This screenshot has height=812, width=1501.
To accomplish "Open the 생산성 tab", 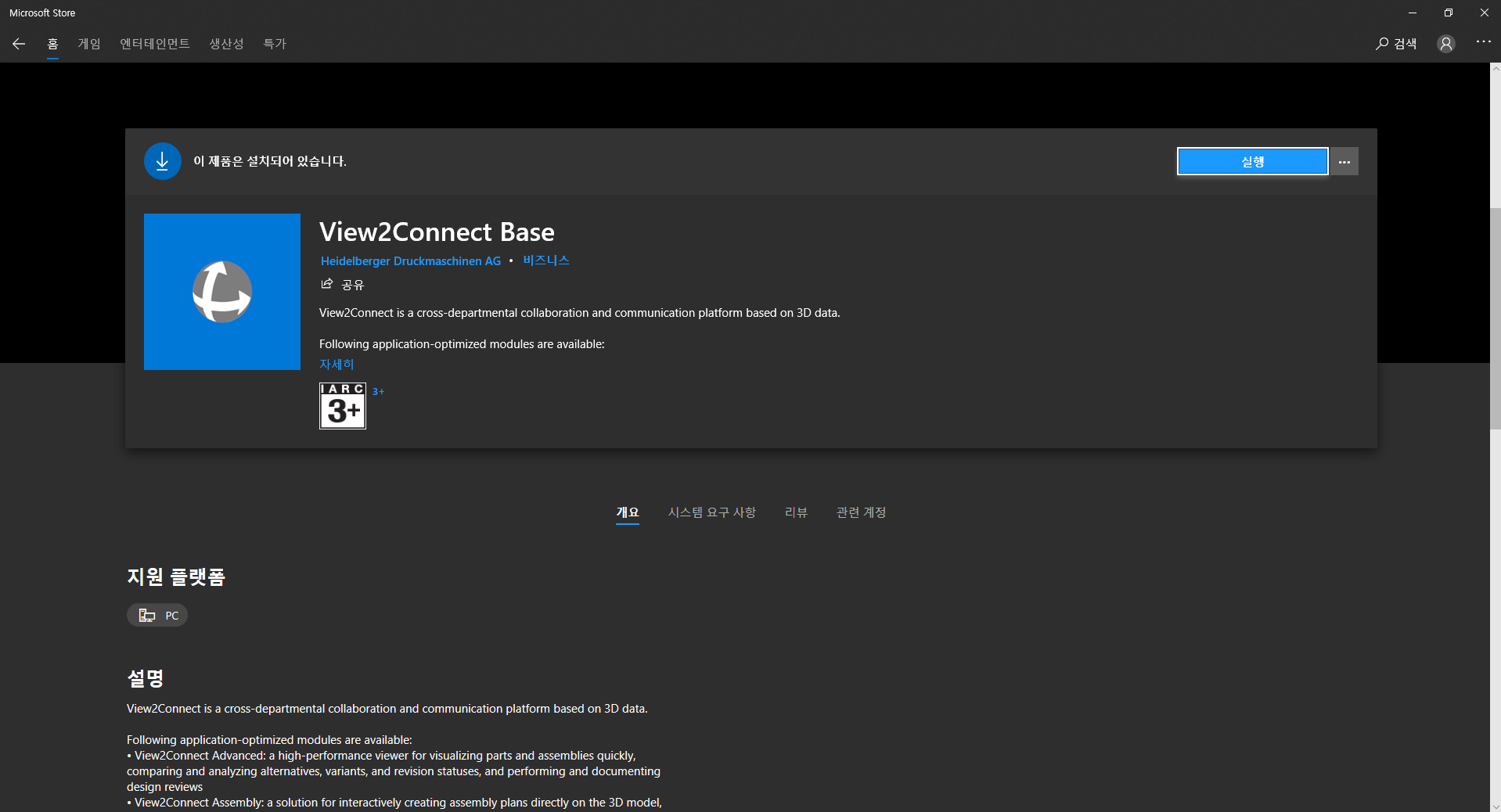I will [226, 44].
